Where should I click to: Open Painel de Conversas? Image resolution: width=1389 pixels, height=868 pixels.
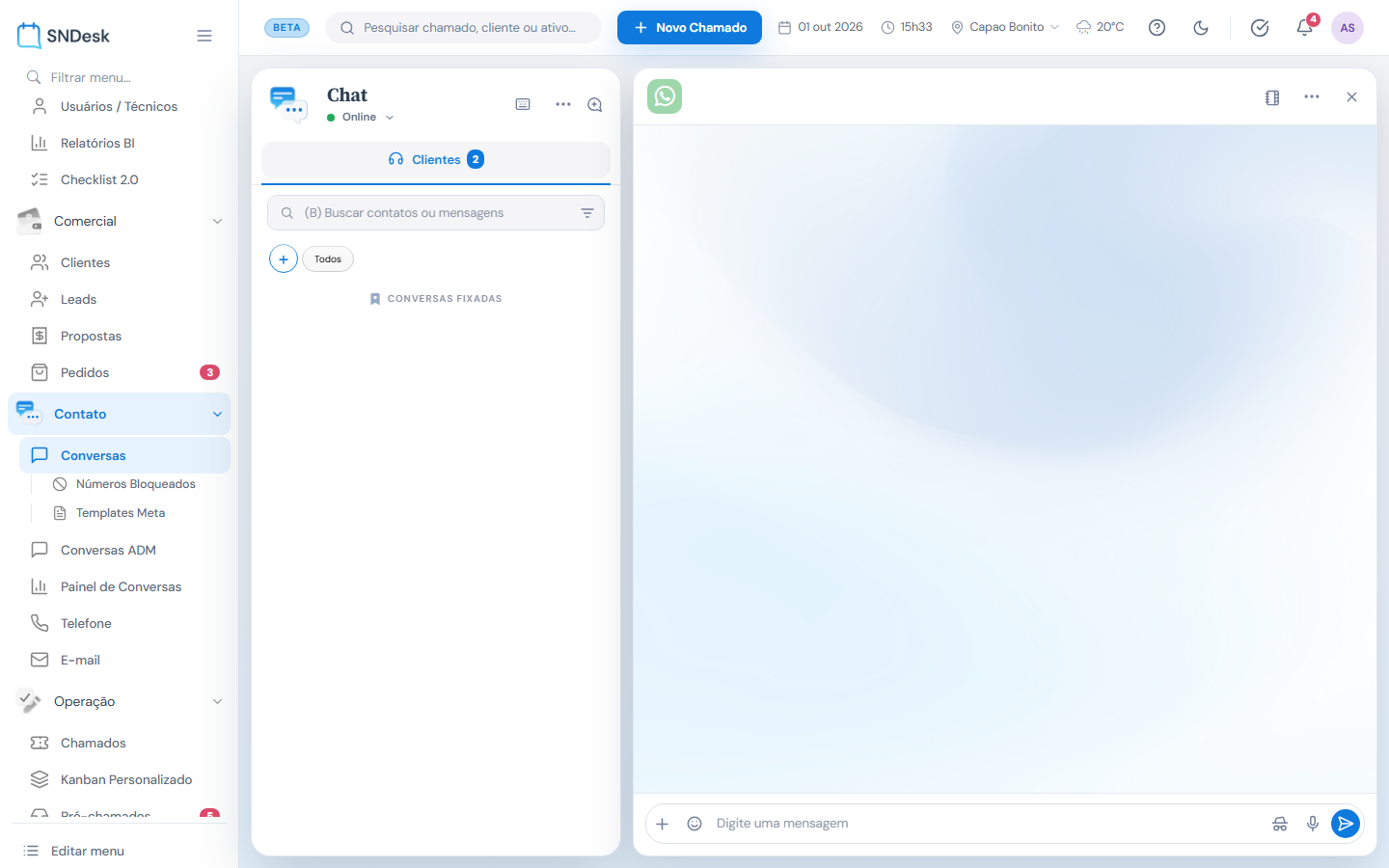pos(120,586)
